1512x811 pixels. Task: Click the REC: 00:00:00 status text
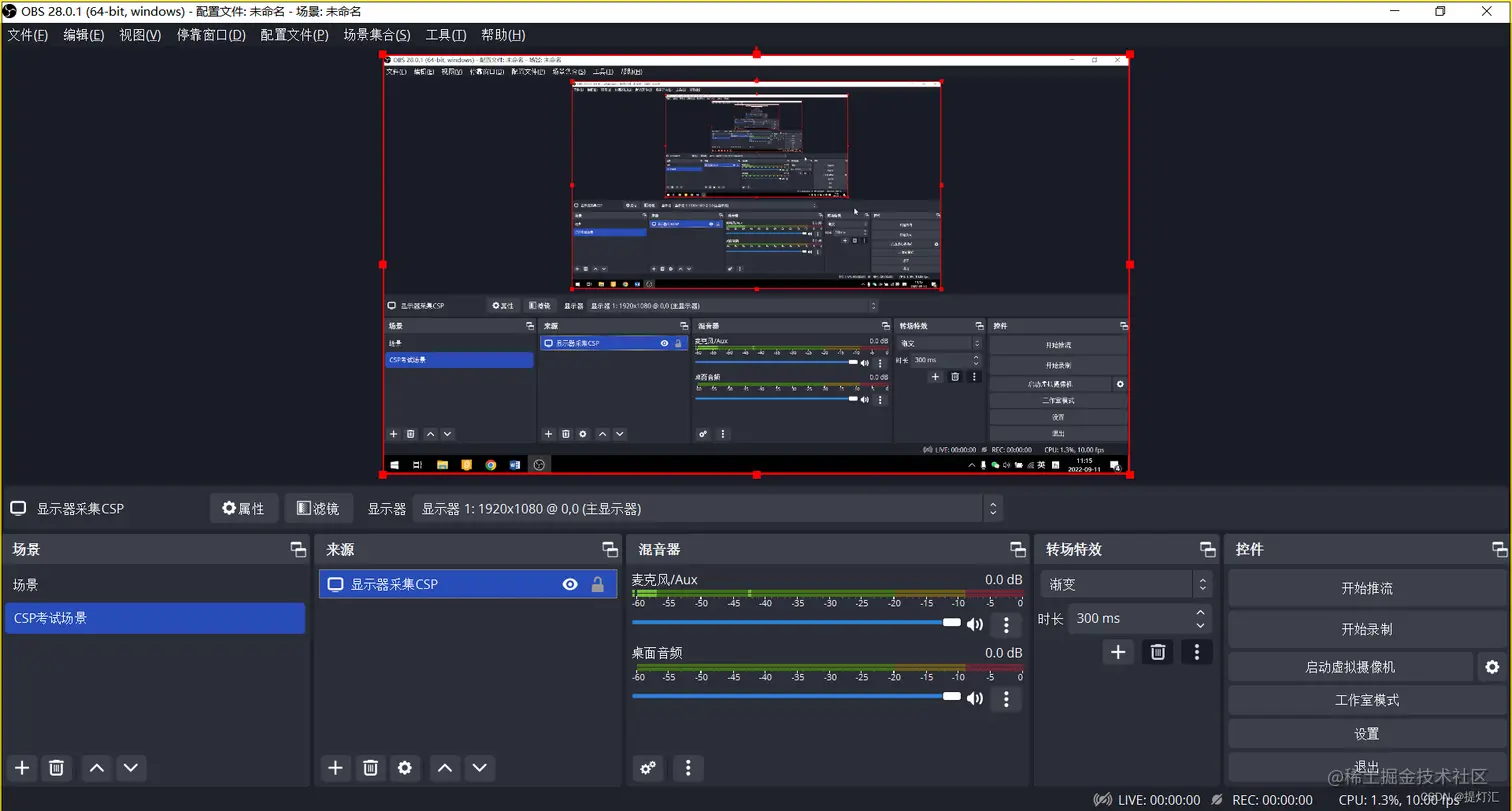pos(1272,800)
